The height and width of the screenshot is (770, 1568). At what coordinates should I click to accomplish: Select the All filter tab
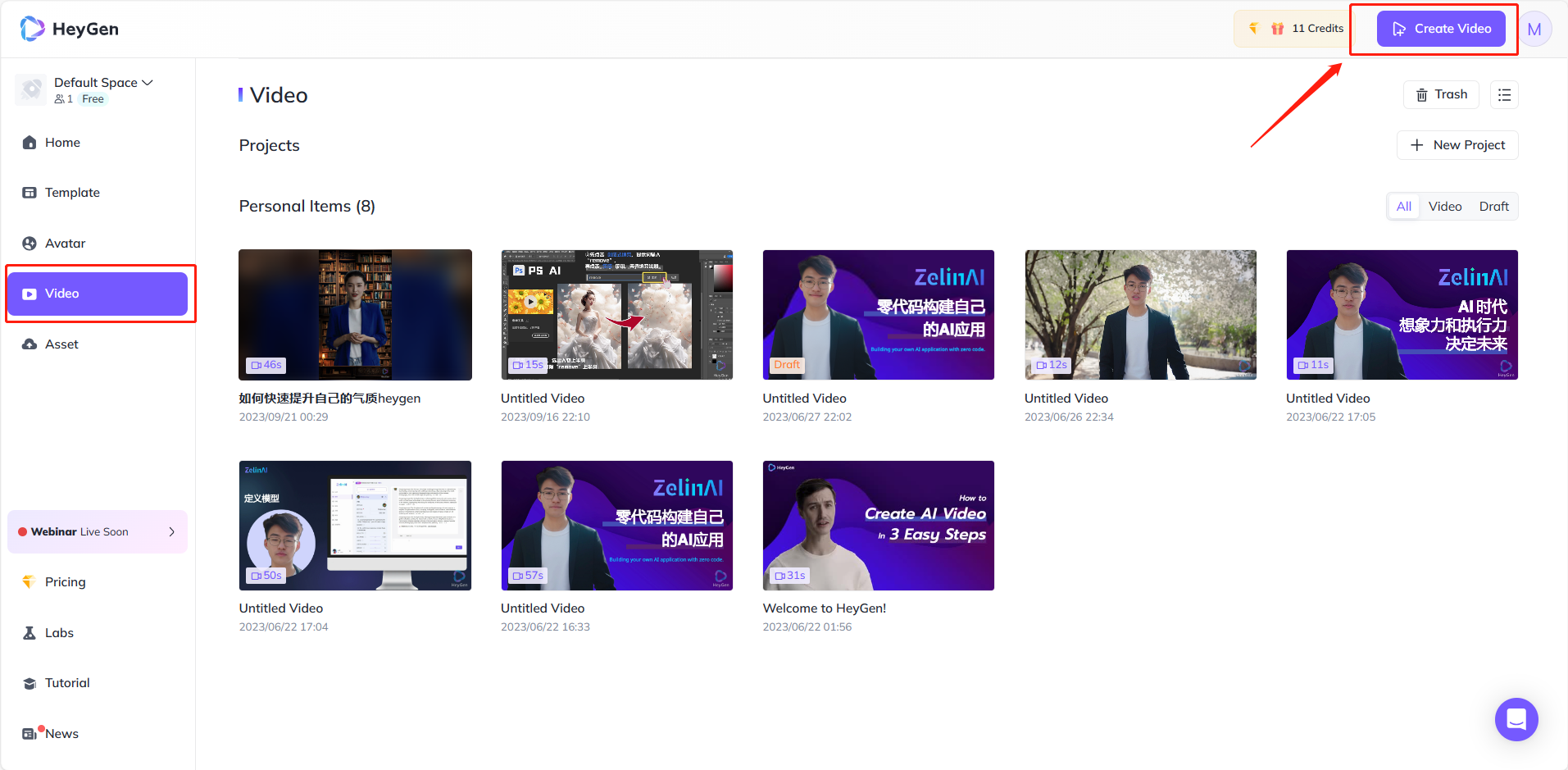[1404, 207]
